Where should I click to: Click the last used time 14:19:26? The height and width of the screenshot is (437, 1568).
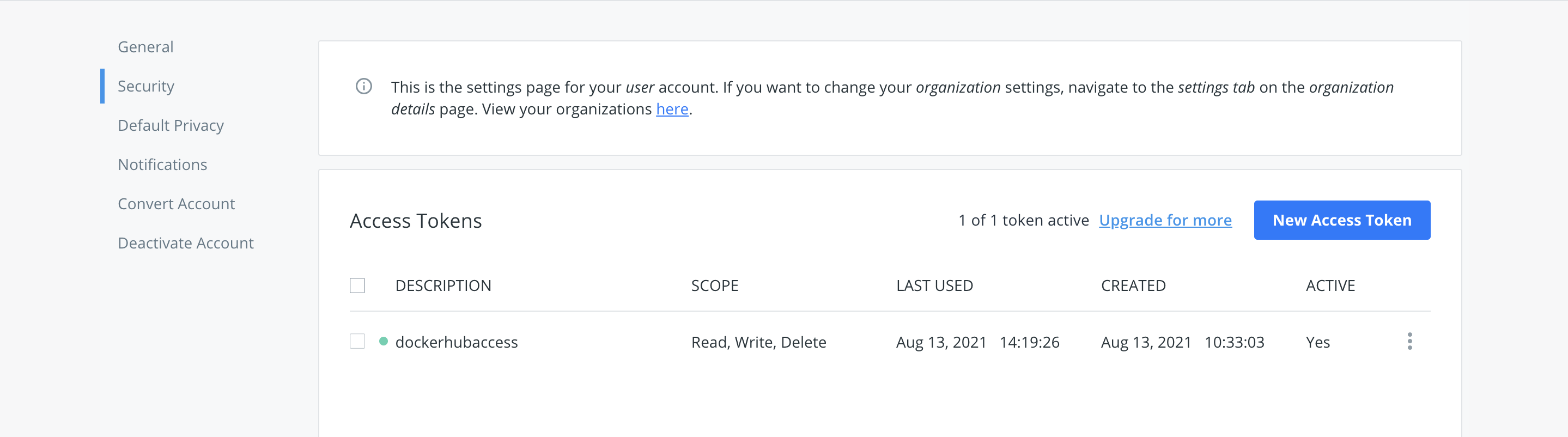[1029, 342]
